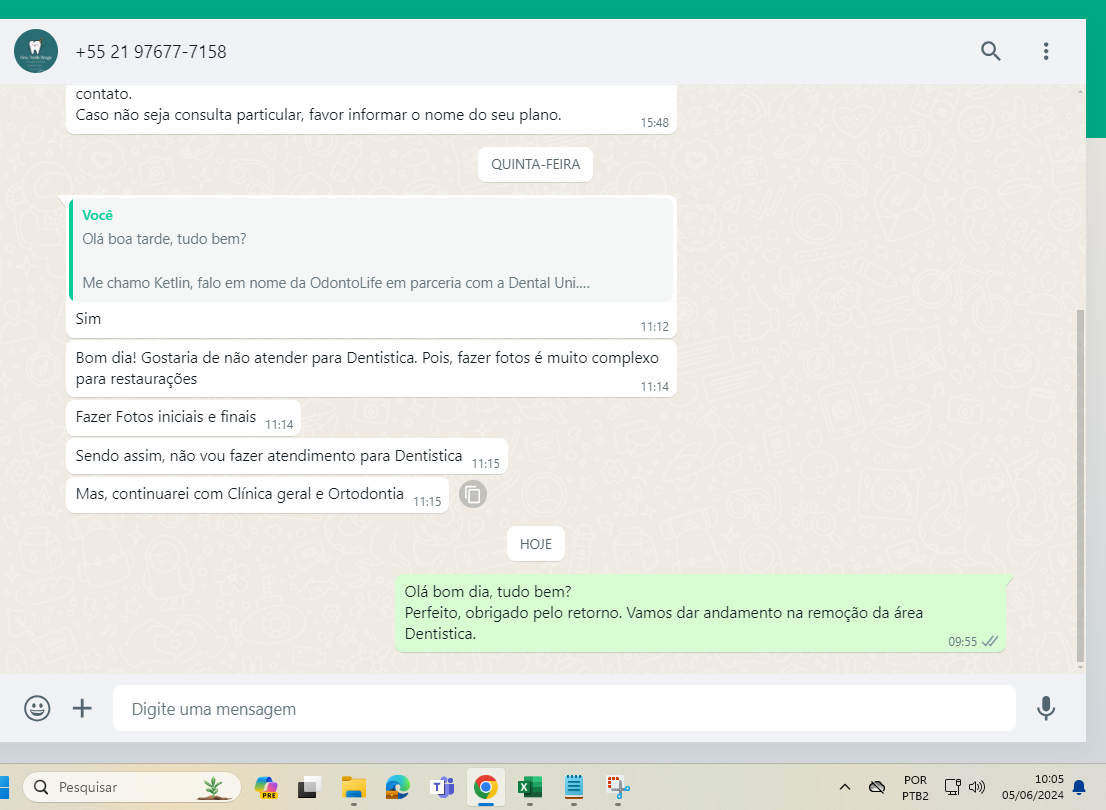Select the 'Sendo assim, não vou fazer atendimento' message
The width and height of the screenshot is (1106, 810).
point(286,457)
